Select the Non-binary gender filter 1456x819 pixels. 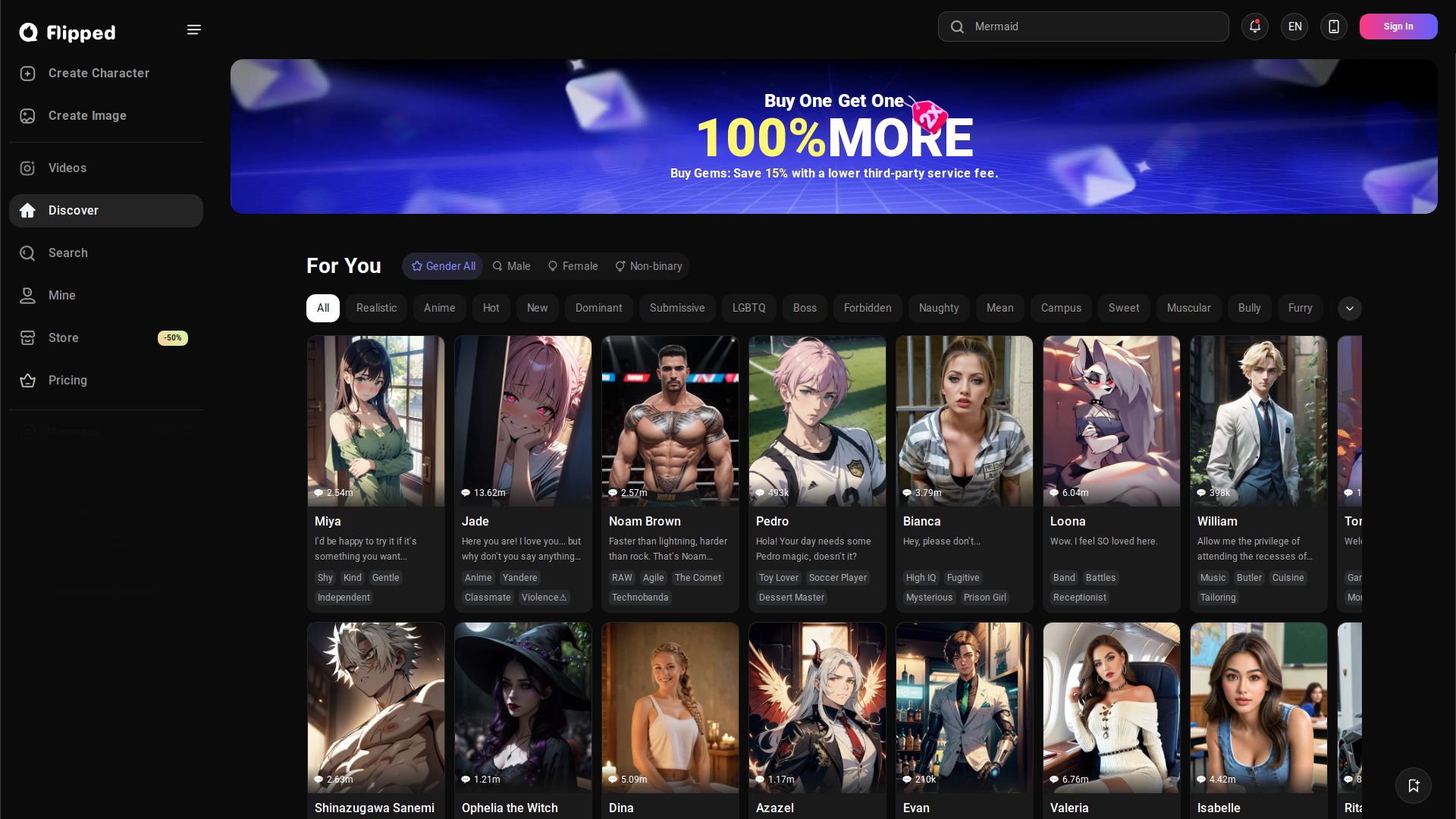point(648,266)
